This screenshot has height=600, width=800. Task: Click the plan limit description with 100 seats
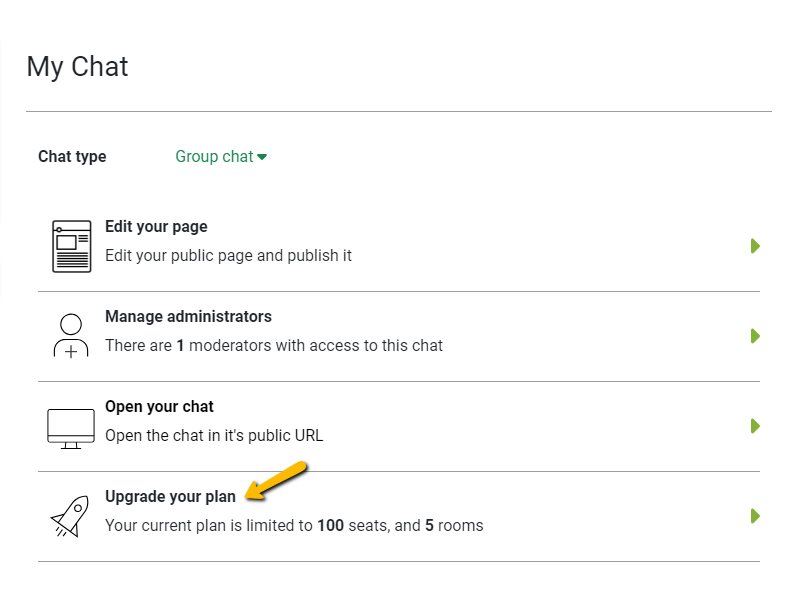(294, 526)
